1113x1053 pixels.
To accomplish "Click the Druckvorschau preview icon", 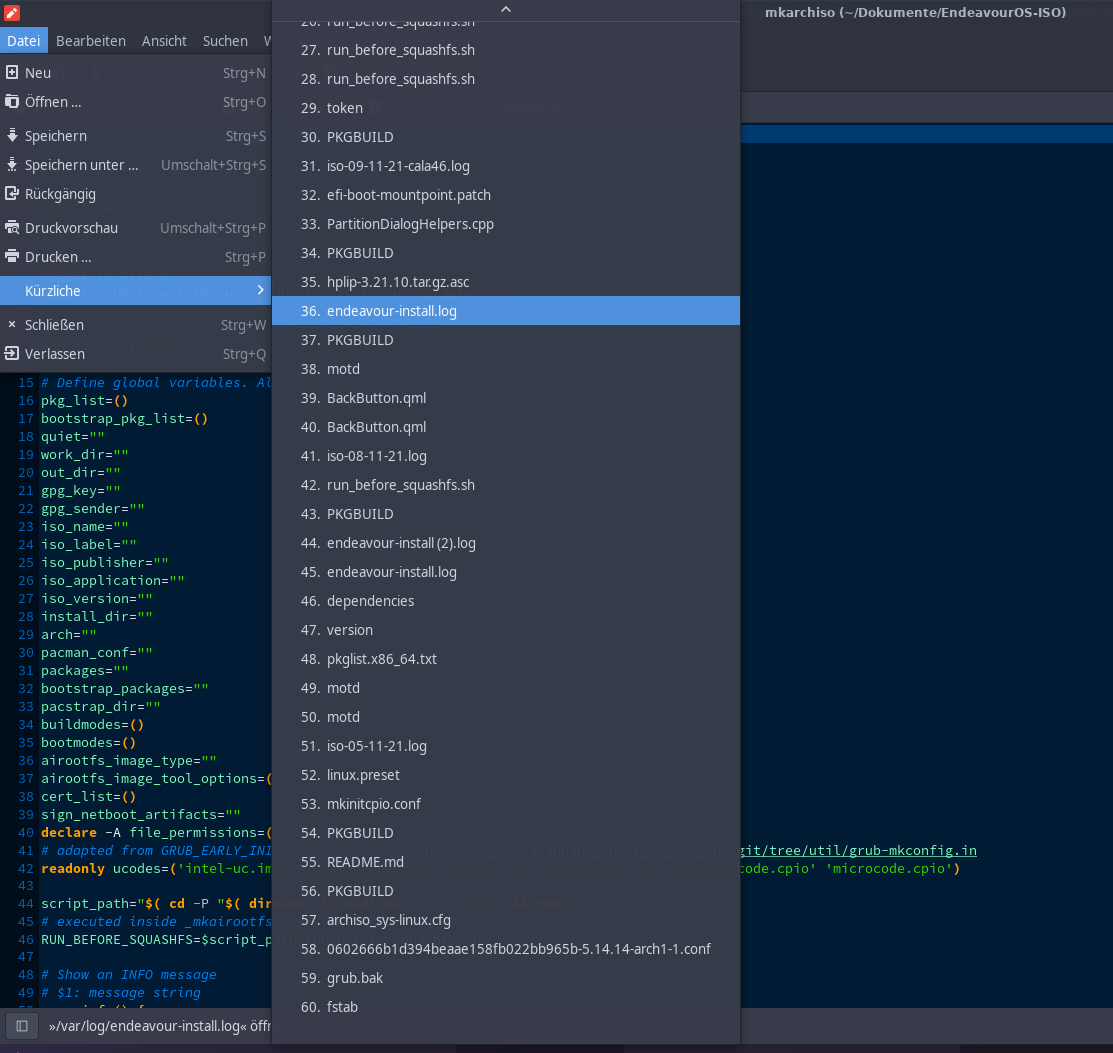I will (12, 227).
